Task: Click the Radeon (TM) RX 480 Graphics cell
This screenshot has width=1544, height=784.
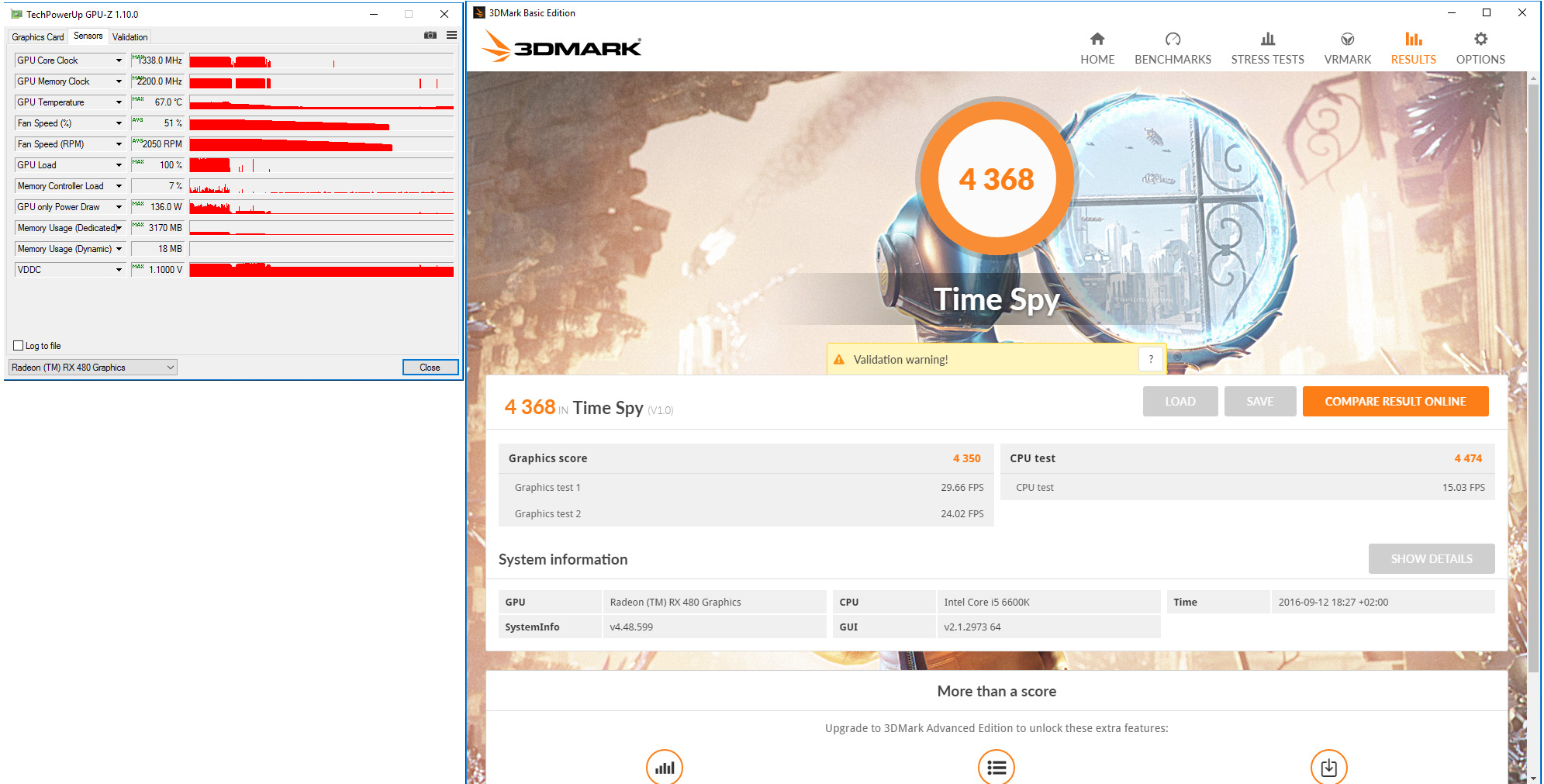Action: tap(713, 602)
